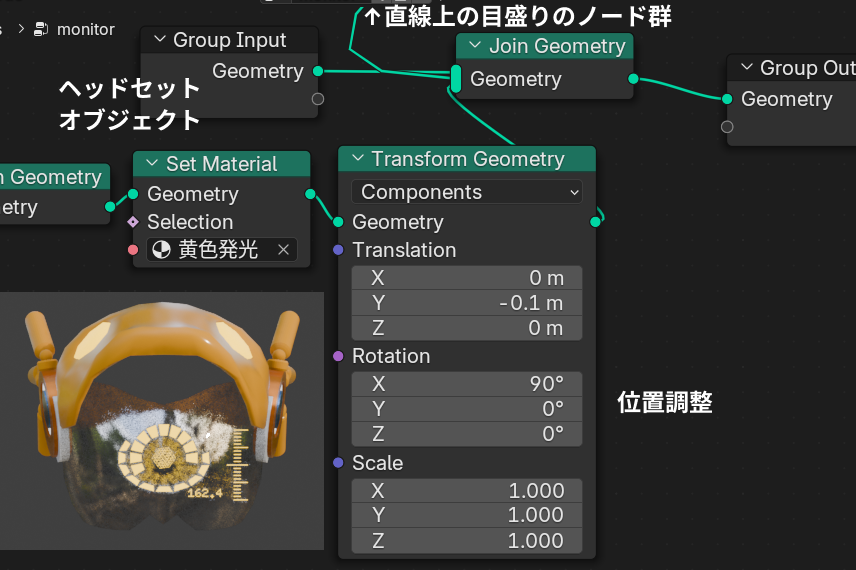Collapse the Transform Geometry node
This screenshot has height=570, width=856.
tap(357, 159)
